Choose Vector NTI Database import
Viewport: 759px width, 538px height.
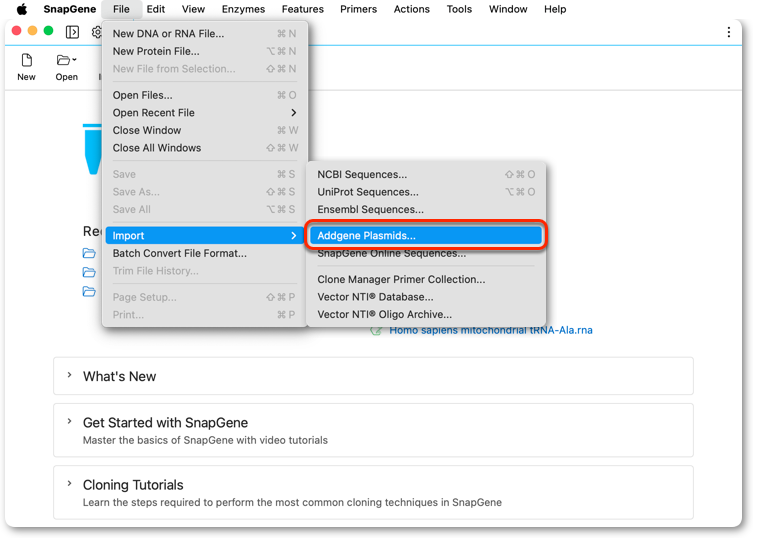point(426,297)
